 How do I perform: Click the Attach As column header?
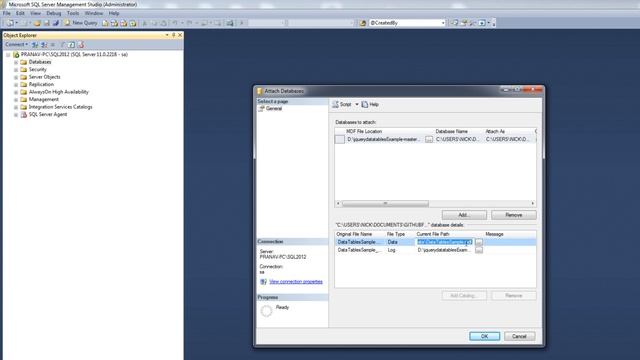pos(495,131)
